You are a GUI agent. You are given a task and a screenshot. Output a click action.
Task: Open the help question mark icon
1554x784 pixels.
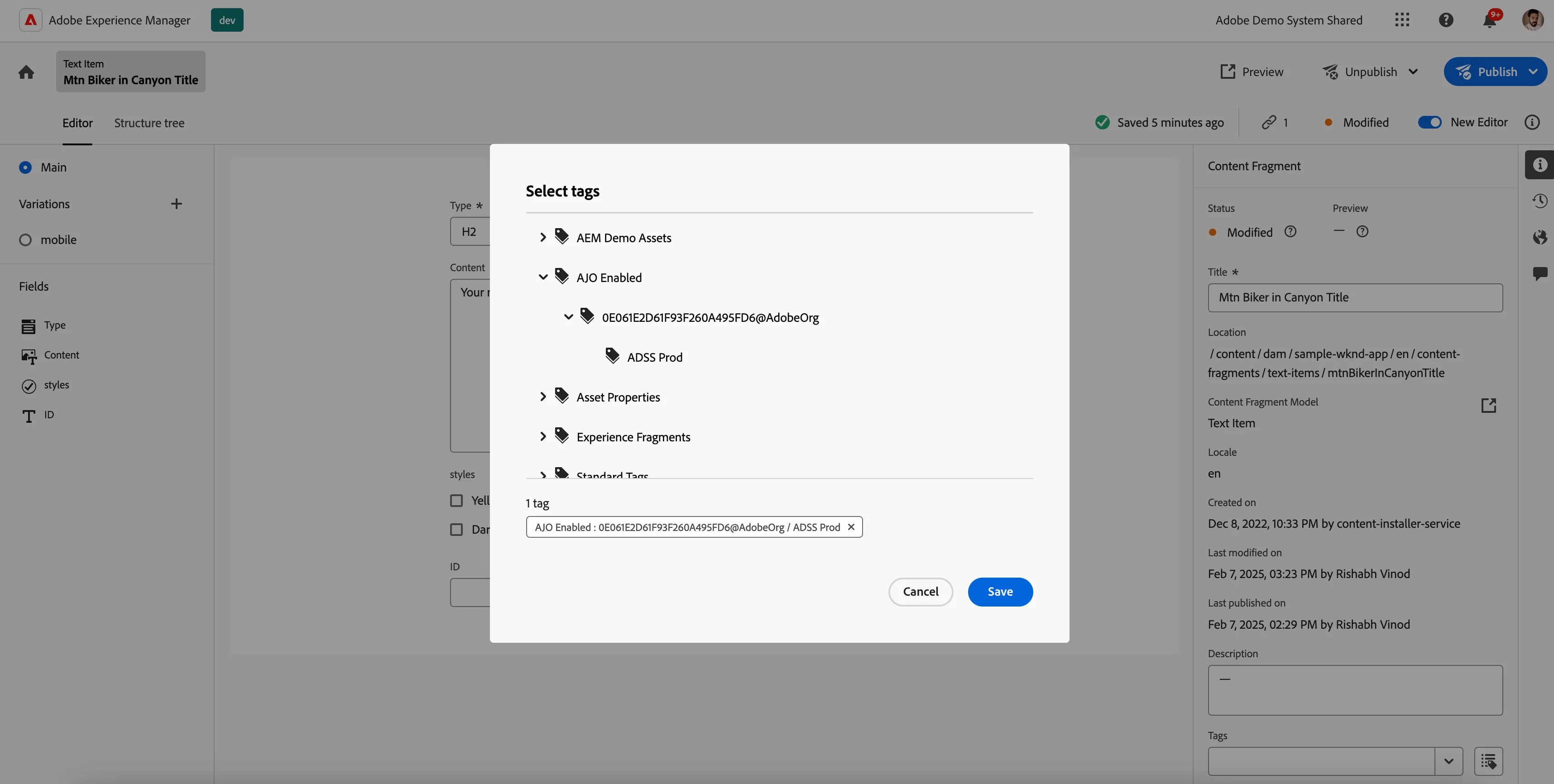1445,20
